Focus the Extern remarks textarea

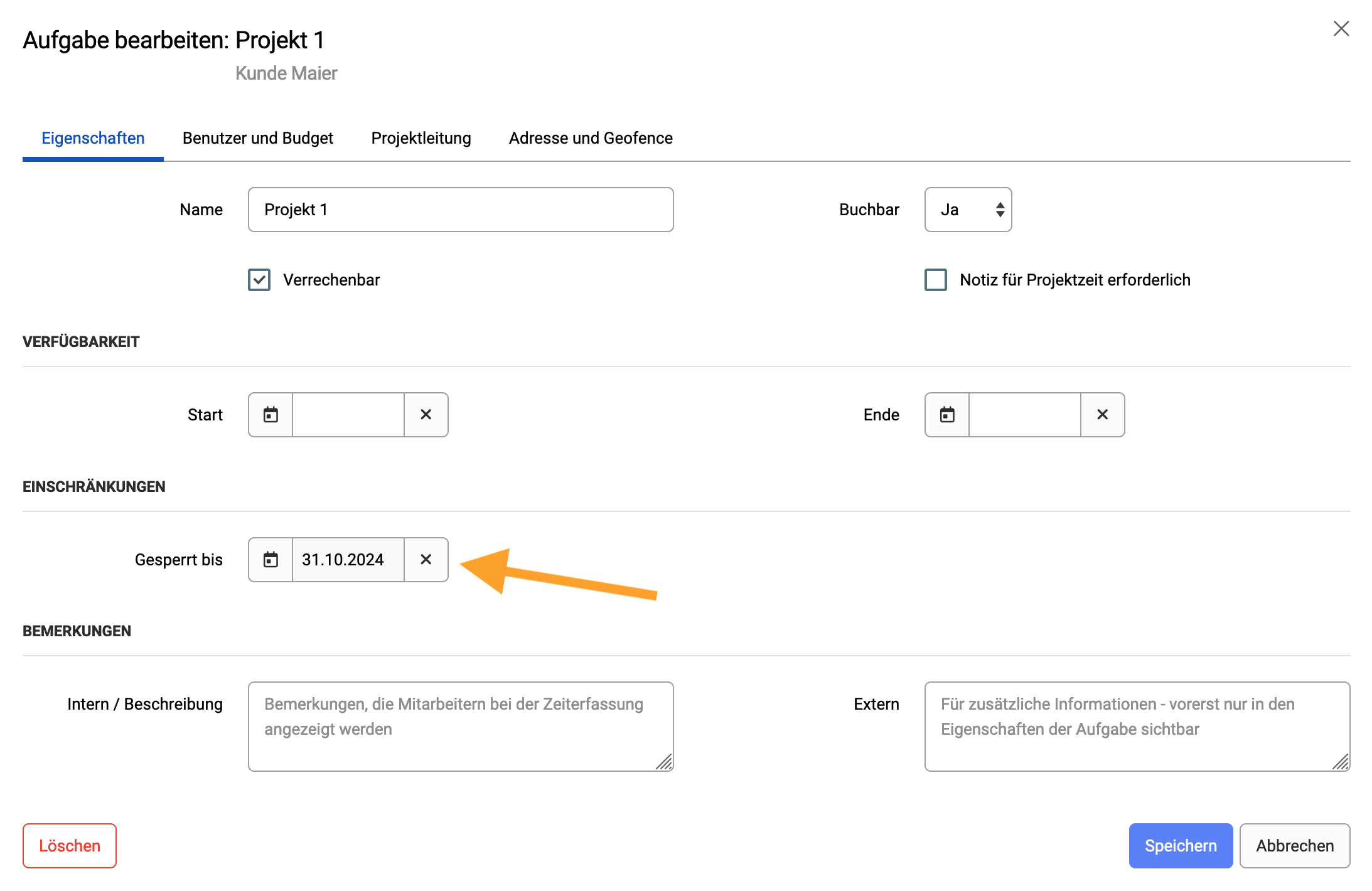point(1137,727)
